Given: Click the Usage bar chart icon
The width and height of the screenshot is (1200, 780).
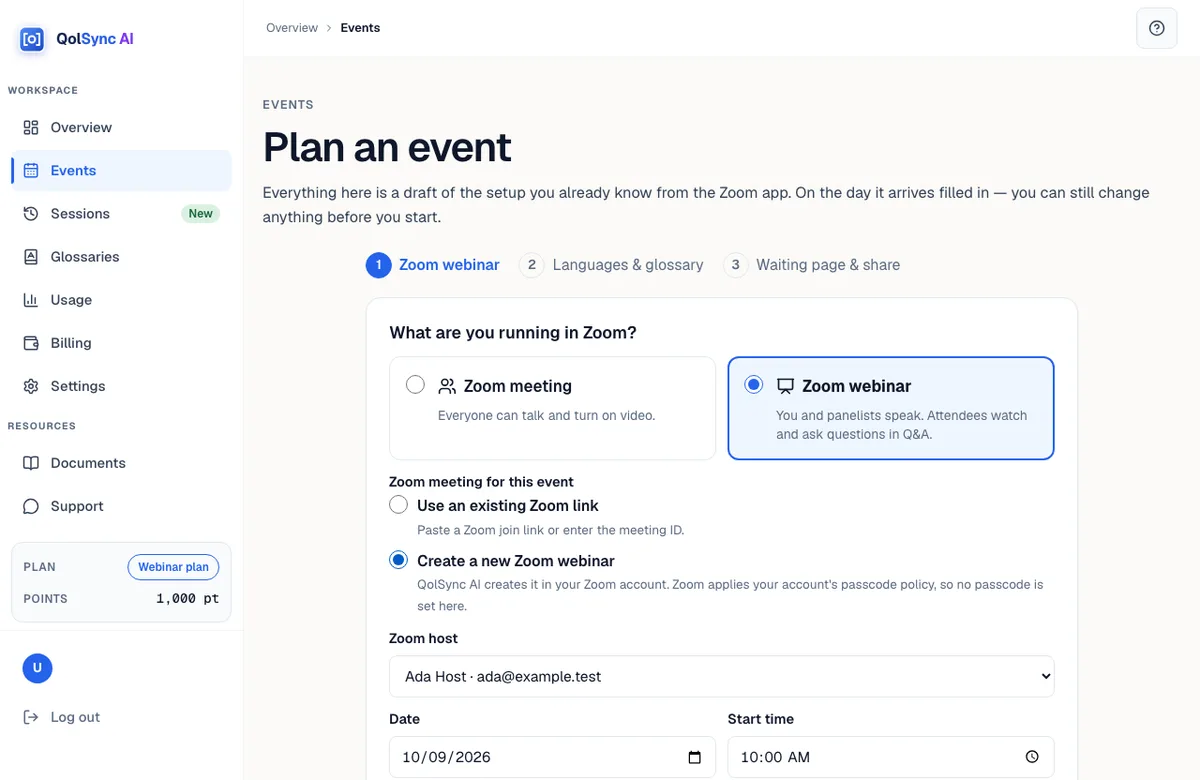Looking at the screenshot, I should coord(31,299).
